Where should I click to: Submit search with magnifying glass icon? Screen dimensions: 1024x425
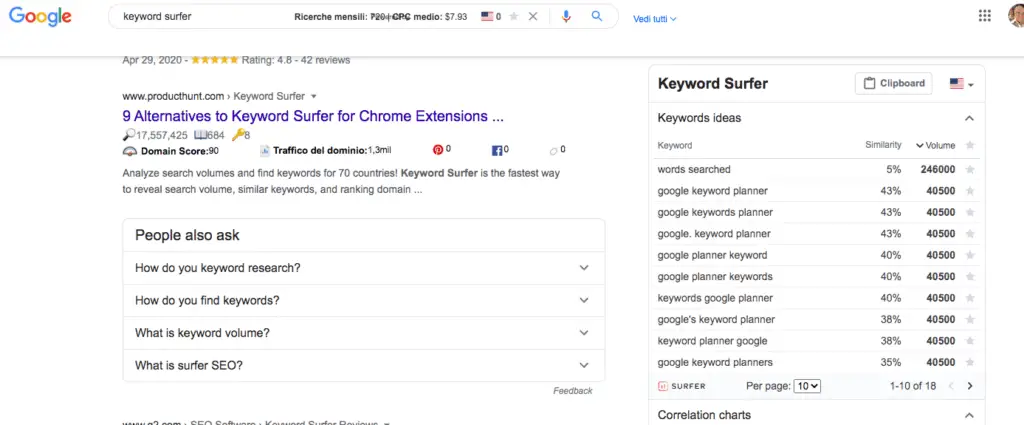597,16
